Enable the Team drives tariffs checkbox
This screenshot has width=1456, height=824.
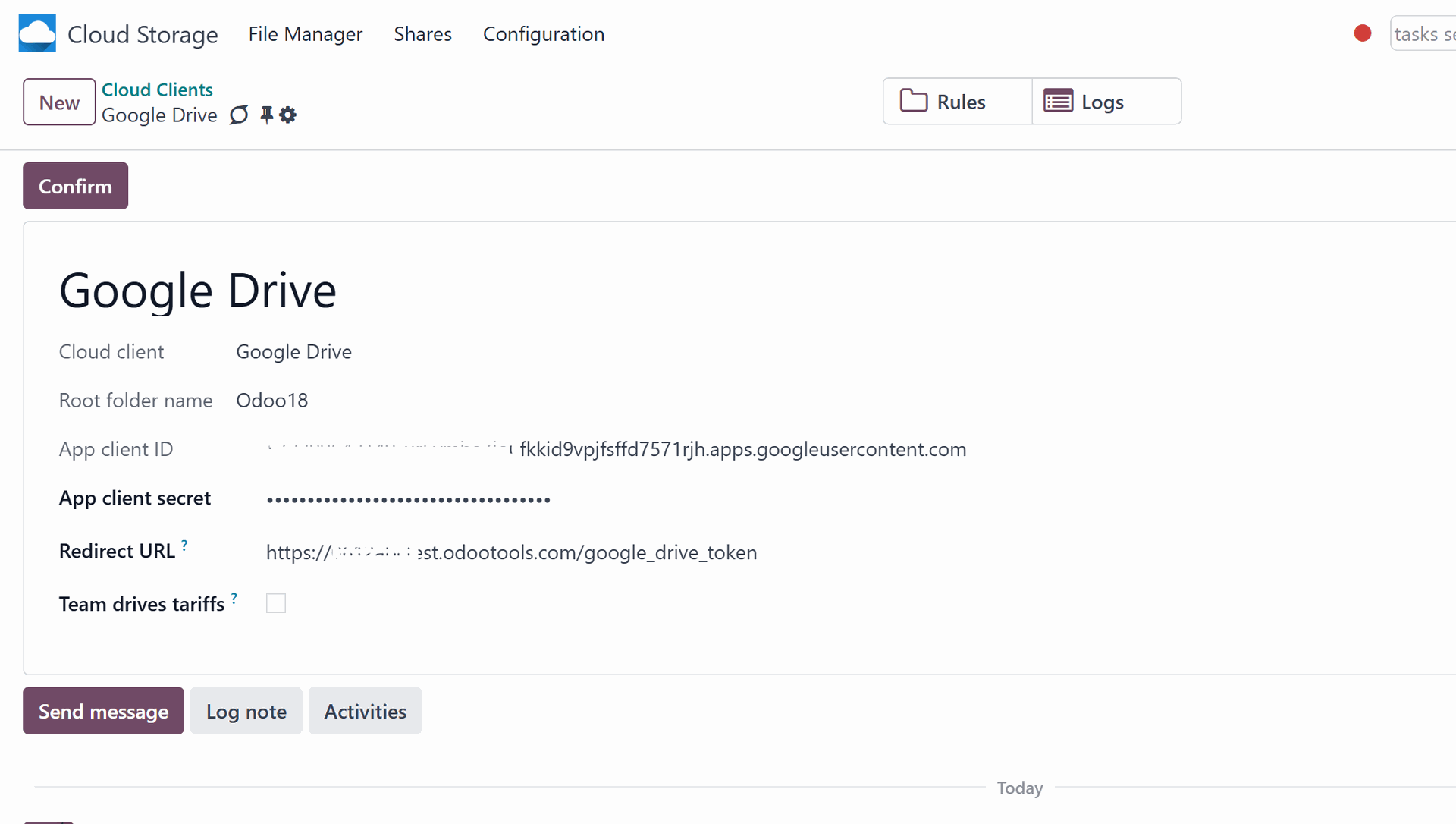[x=276, y=603]
